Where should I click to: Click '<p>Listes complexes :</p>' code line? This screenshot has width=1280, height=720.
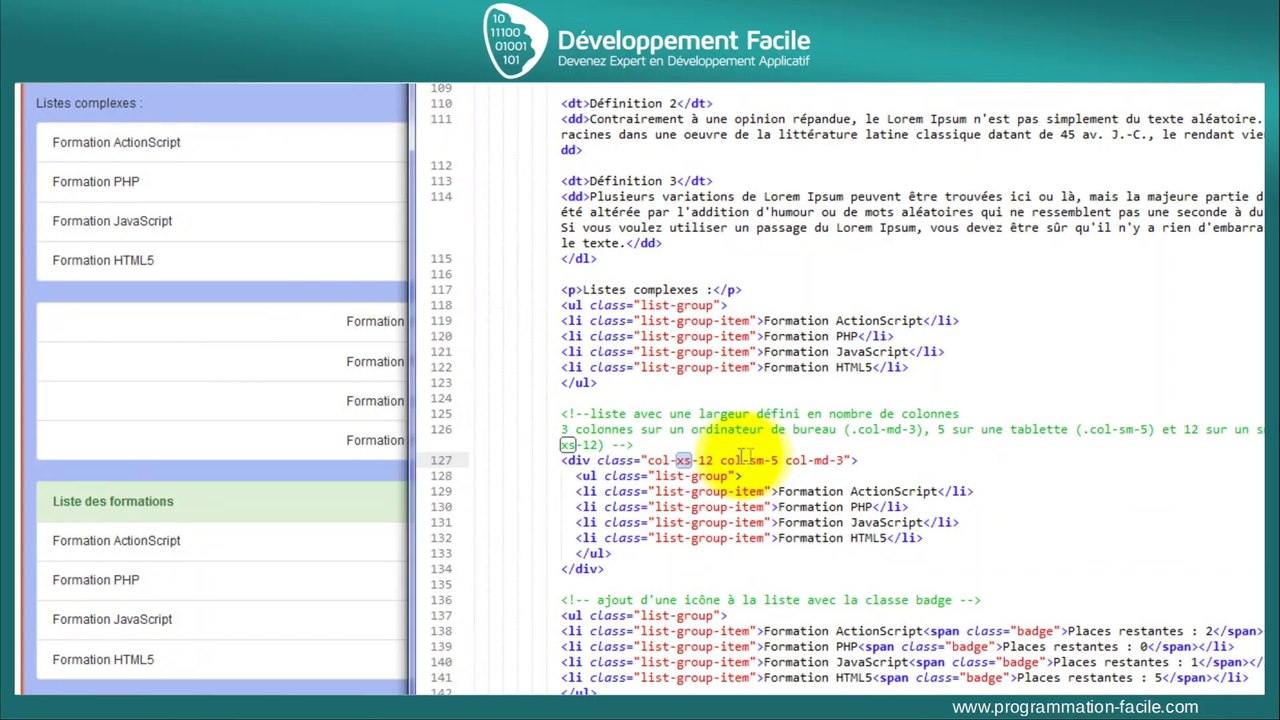coord(651,290)
